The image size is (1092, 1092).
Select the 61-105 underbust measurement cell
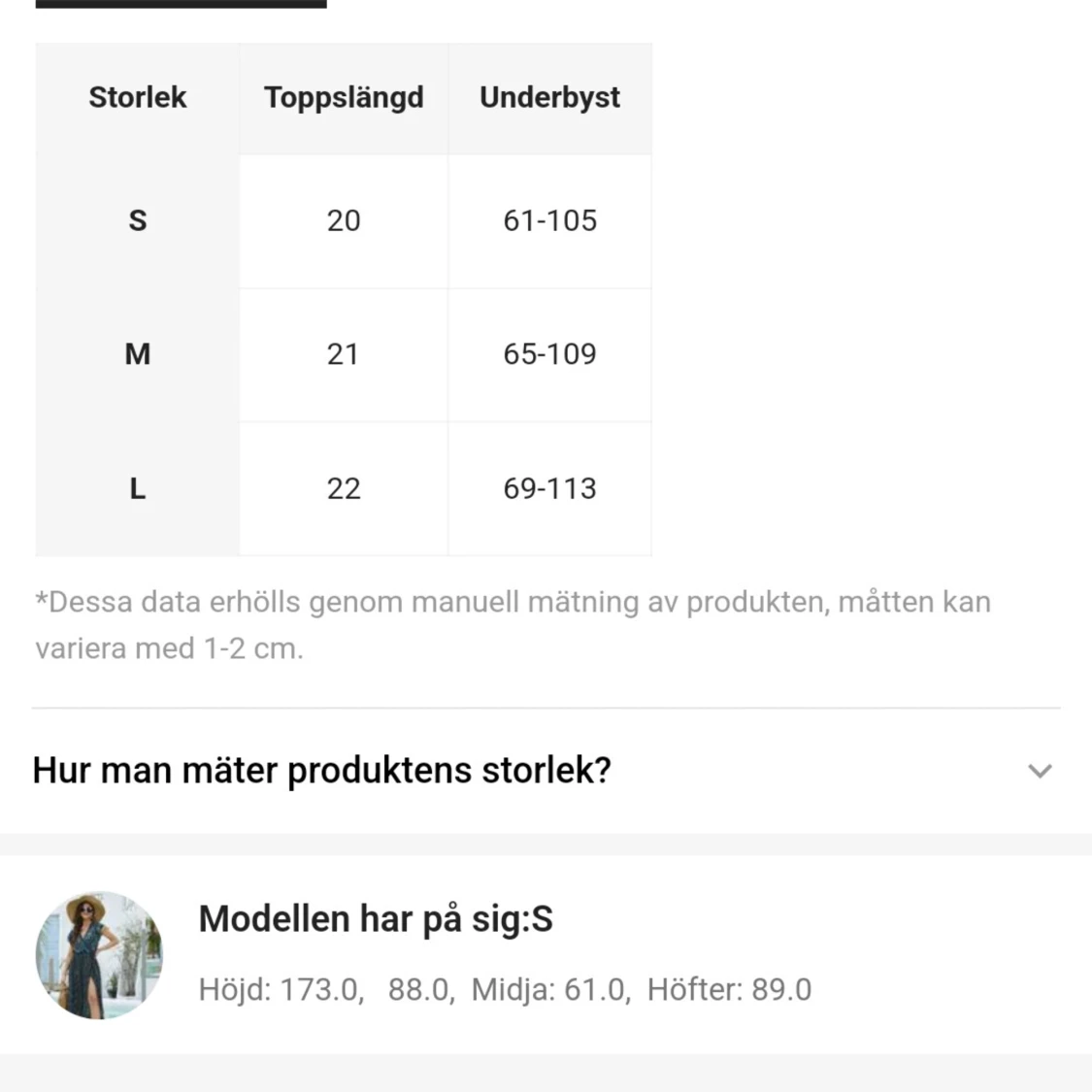pos(549,220)
